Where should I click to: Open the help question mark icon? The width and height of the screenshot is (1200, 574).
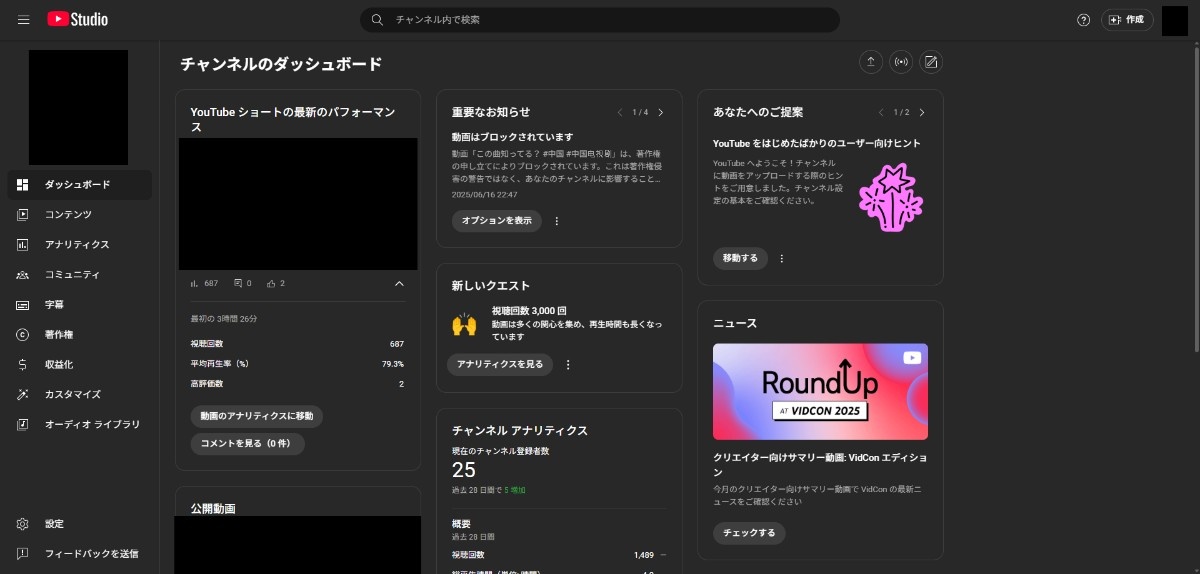pyautogui.click(x=1083, y=20)
